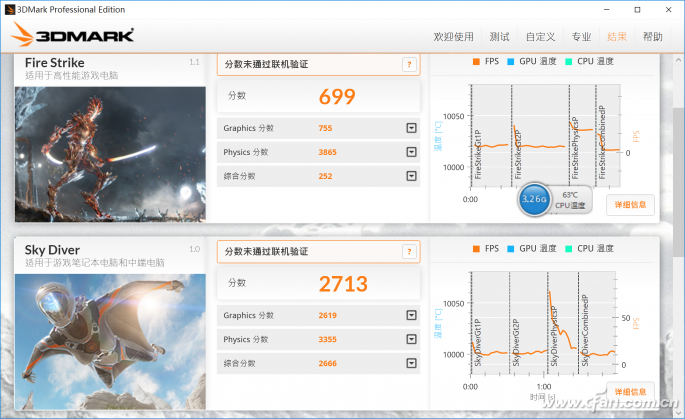Click the 63°C CPU温度 readout
The width and height of the screenshot is (685, 419).
pos(570,200)
